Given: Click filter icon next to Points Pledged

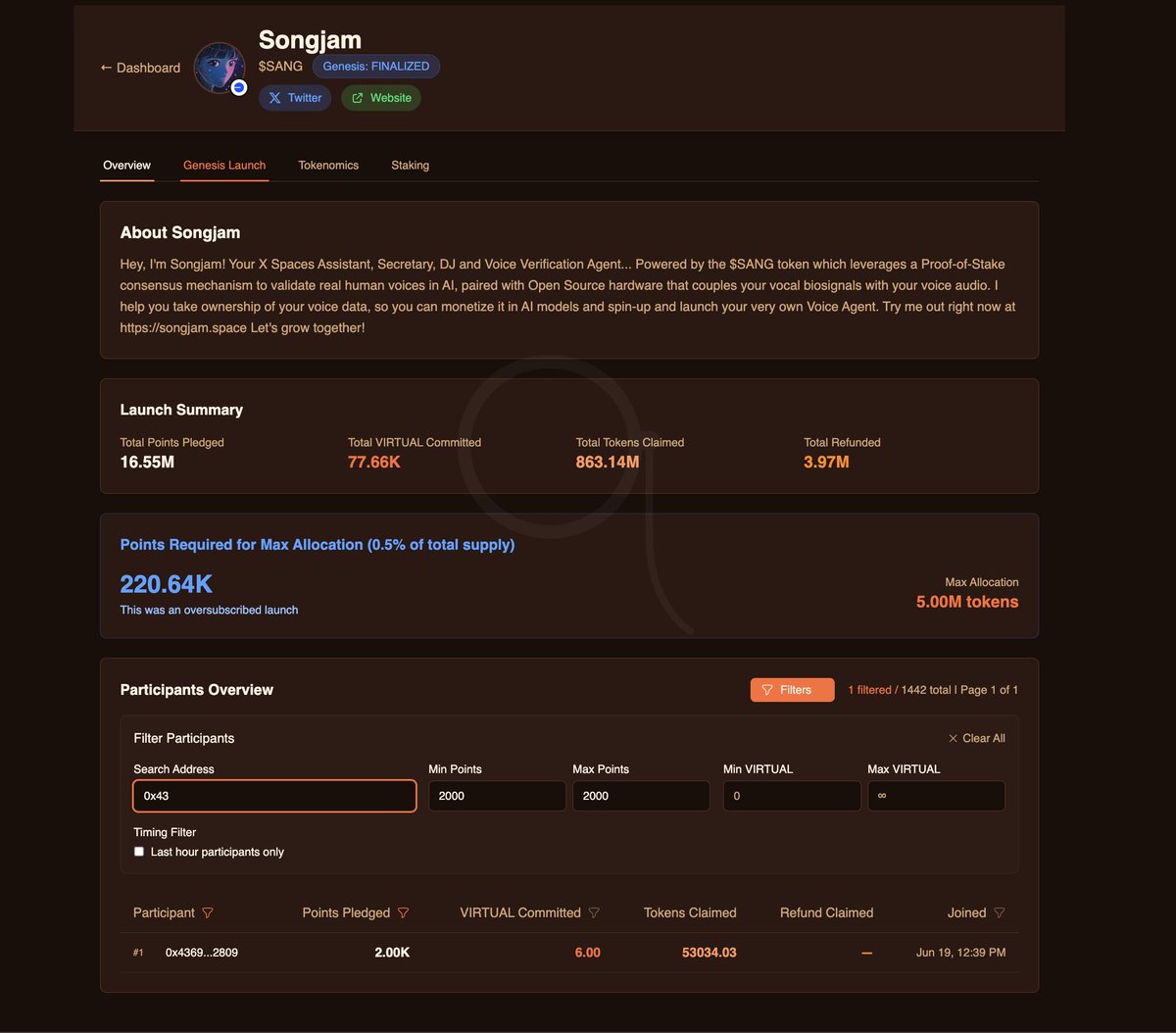Looking at the screenshot, I should (403, 912).
